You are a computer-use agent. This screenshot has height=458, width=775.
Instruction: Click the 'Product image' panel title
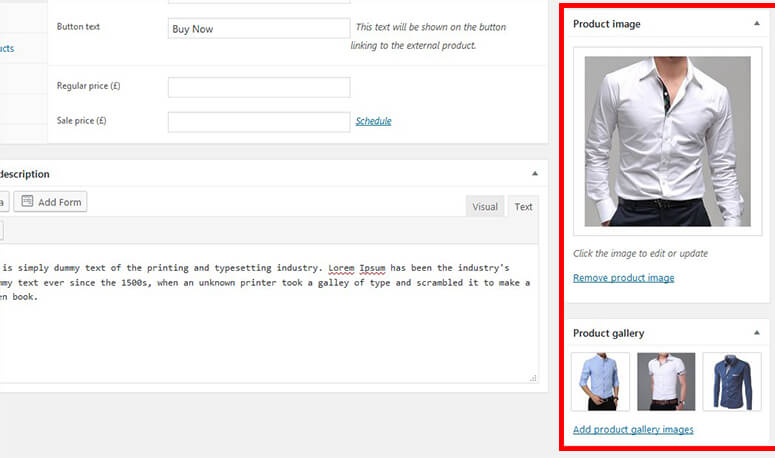(x=606, y=24)
